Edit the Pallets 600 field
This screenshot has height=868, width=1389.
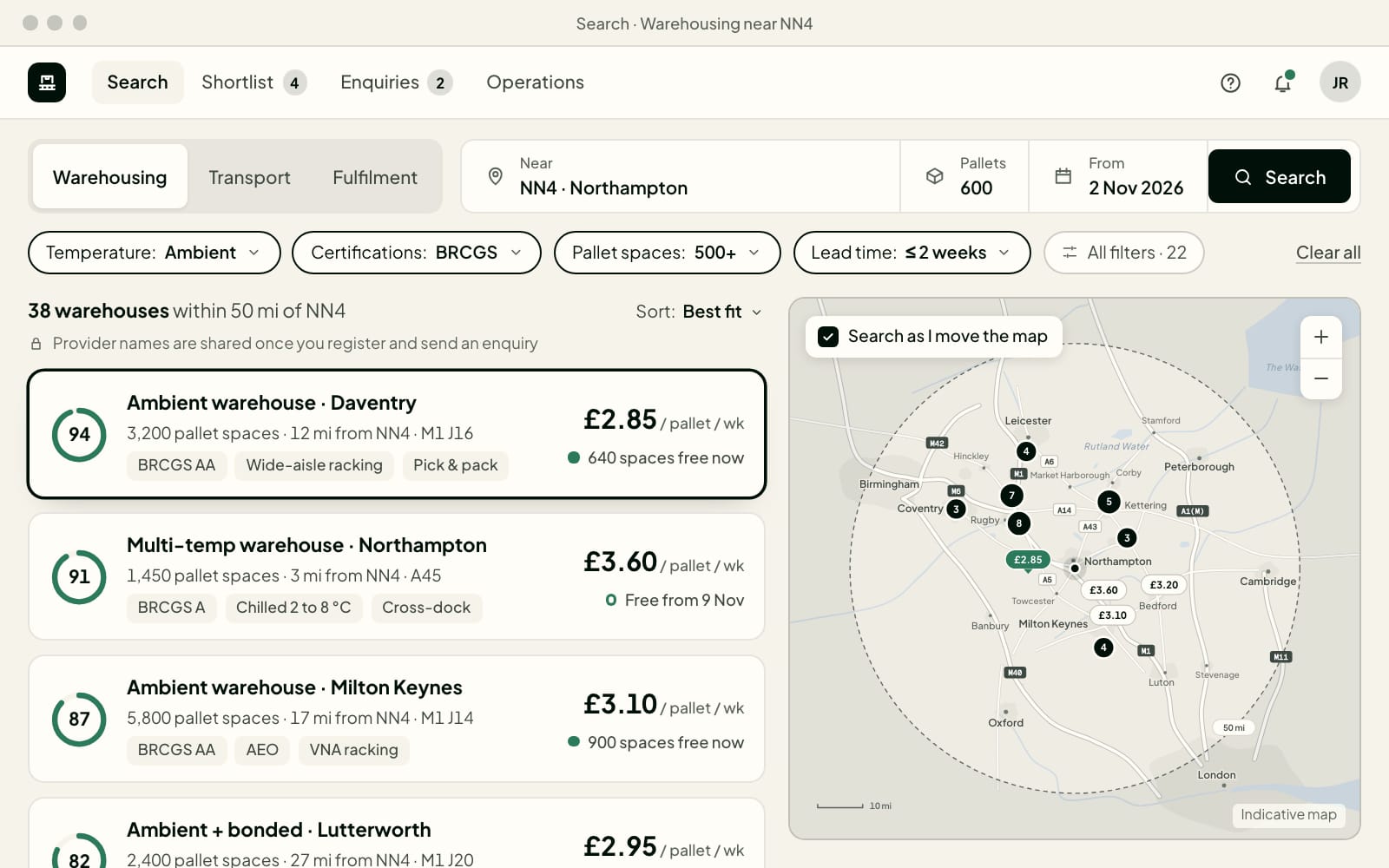coord(964,176)
